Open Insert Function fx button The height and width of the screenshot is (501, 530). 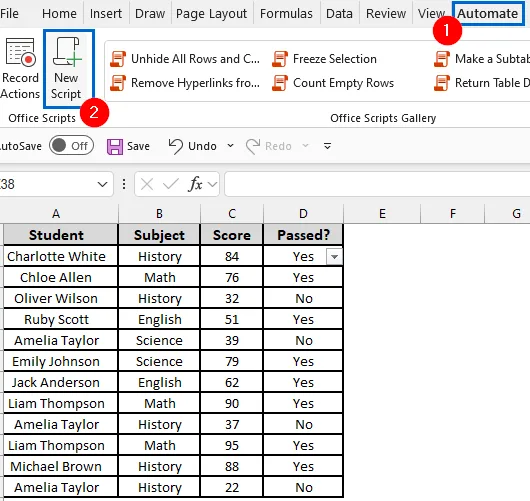tap(195, 184)
